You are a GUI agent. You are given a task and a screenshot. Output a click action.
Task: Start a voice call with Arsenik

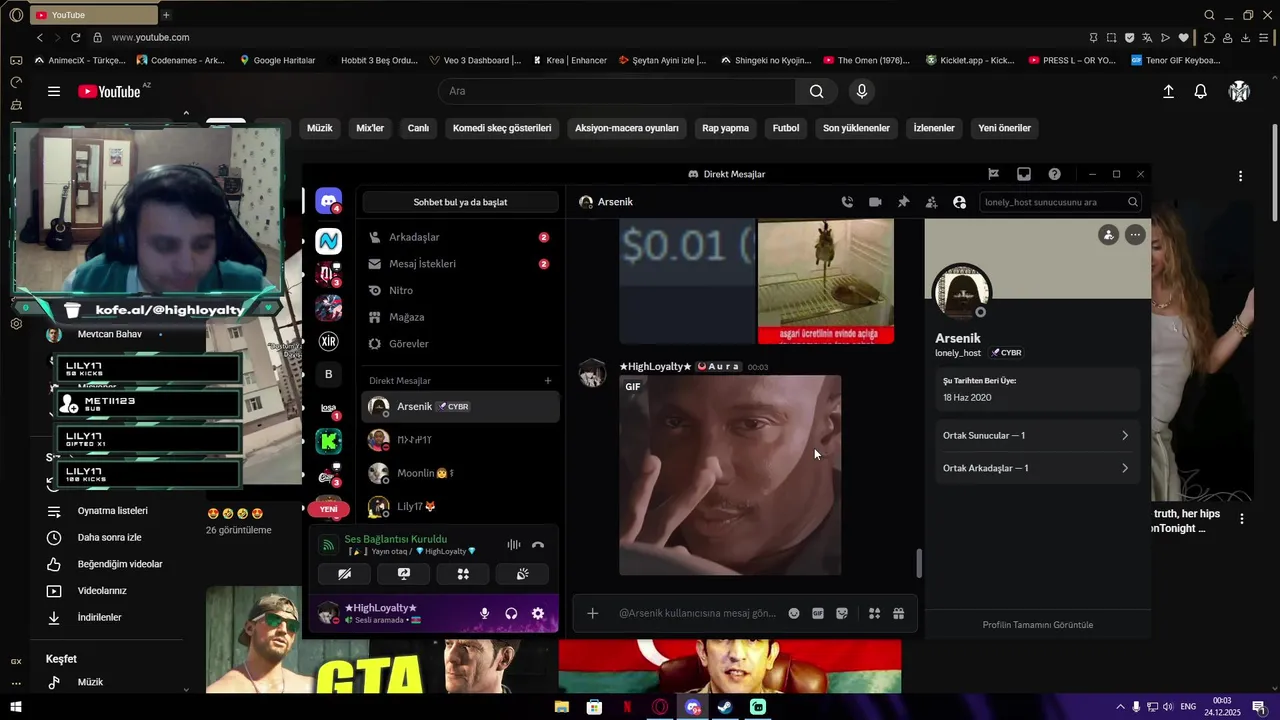click(847, 202)
